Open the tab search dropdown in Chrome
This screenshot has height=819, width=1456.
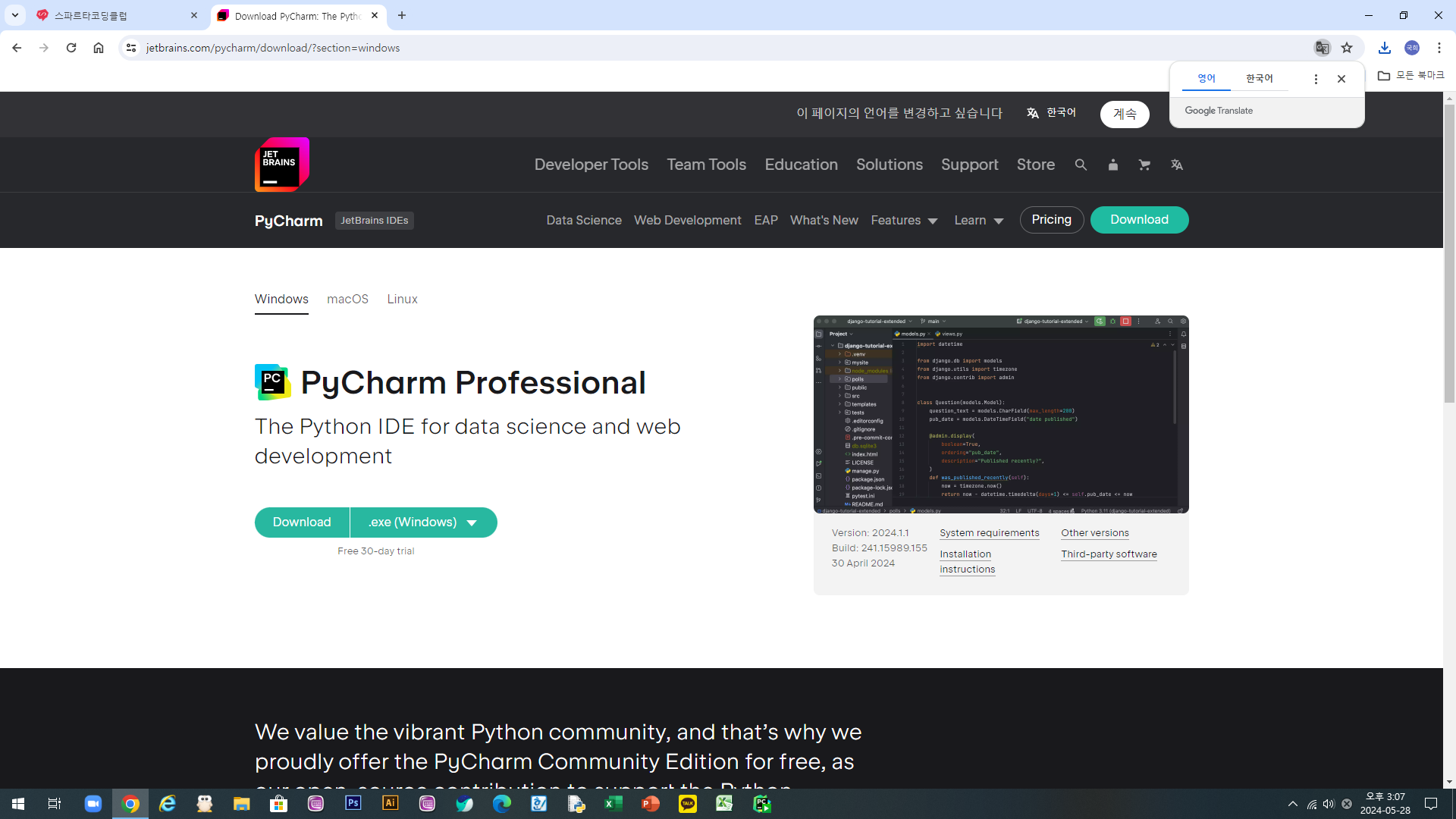15,15
